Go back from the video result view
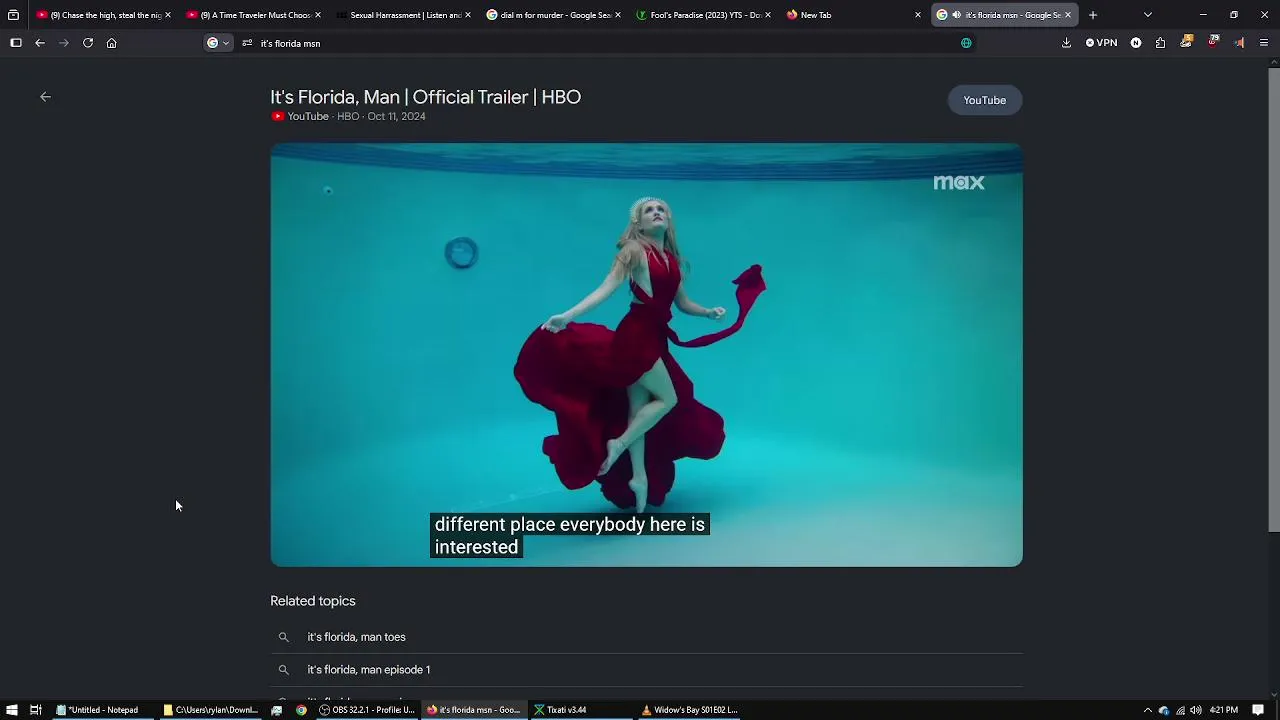1280x720 pixels. (x=45, y=97)
